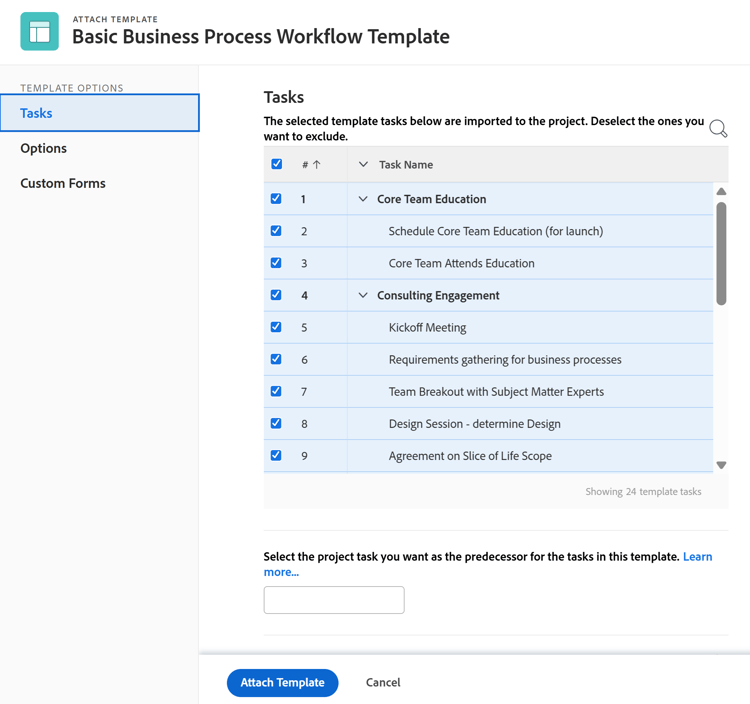Open the Options section
Screen dimensions: 750x704
(x=44, y=148)
